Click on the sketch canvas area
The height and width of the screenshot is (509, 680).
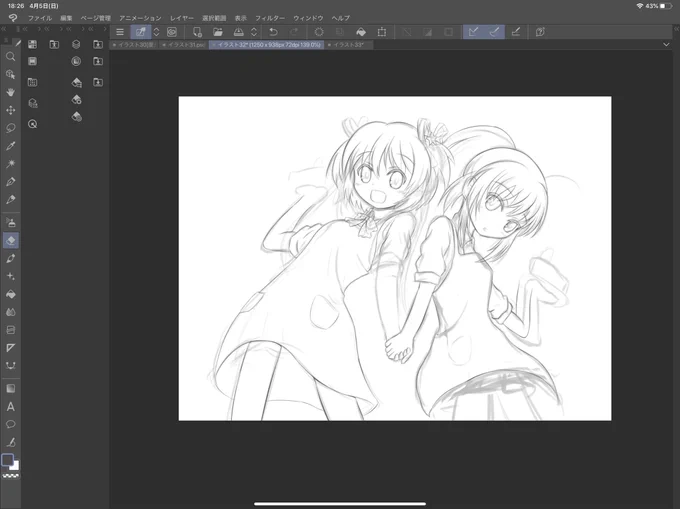coord(395,258)
